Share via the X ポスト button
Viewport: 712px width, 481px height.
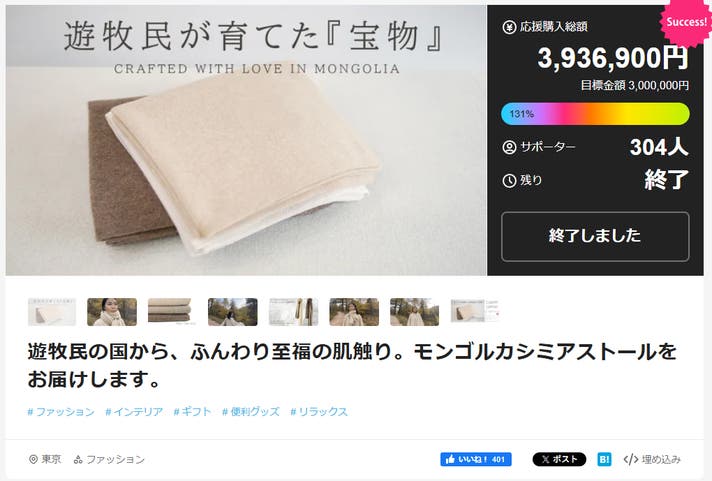pos(559,459)
